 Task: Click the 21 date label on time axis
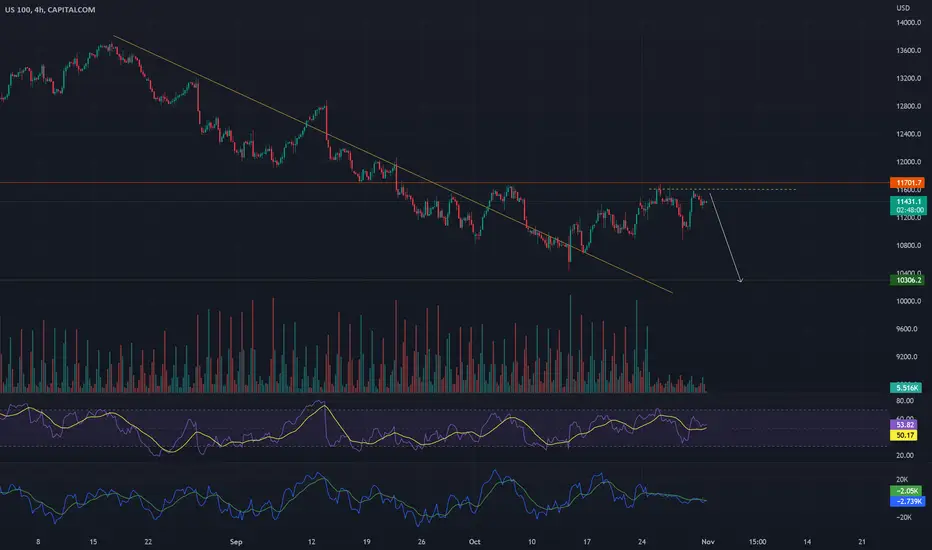pos(862,542)
